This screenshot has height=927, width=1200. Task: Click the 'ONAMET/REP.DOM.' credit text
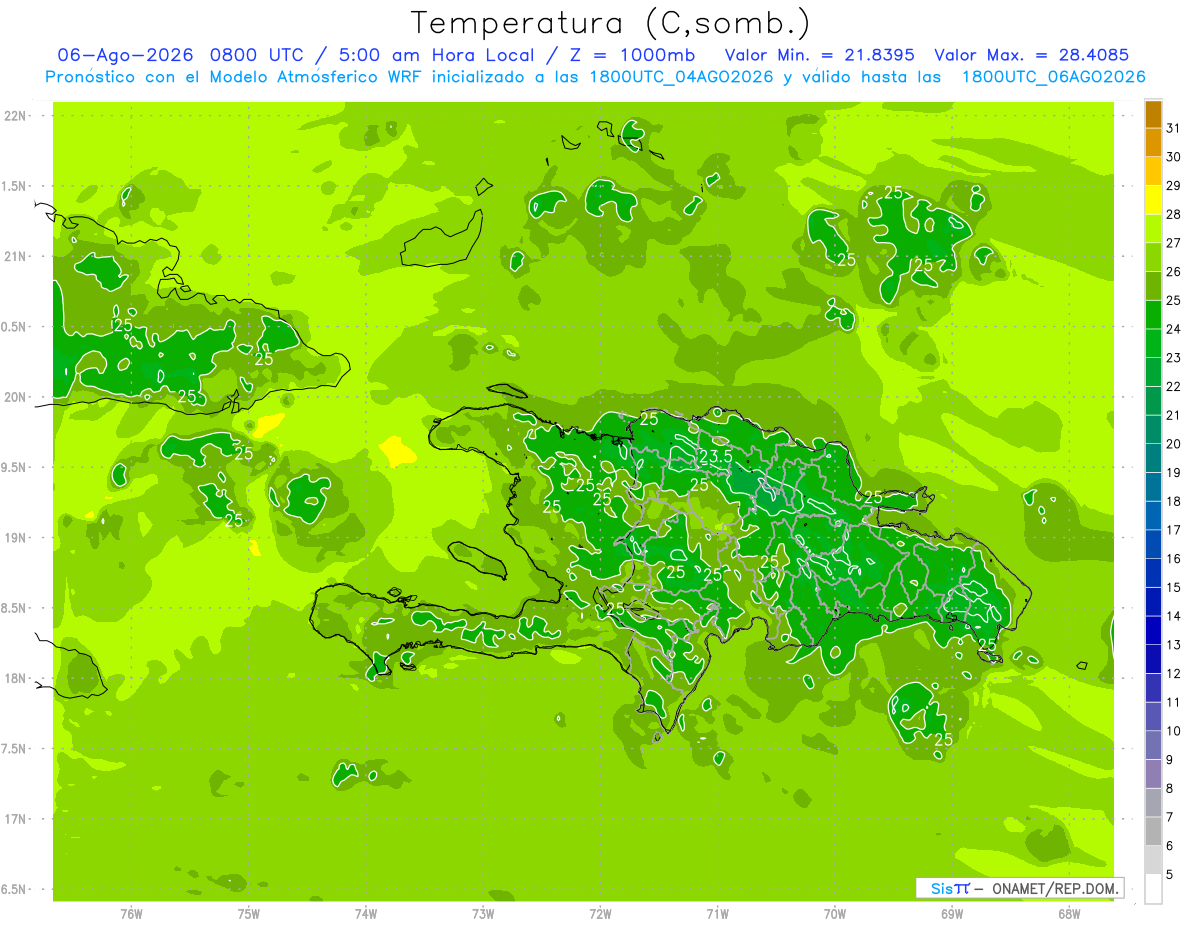point(1055,888)
